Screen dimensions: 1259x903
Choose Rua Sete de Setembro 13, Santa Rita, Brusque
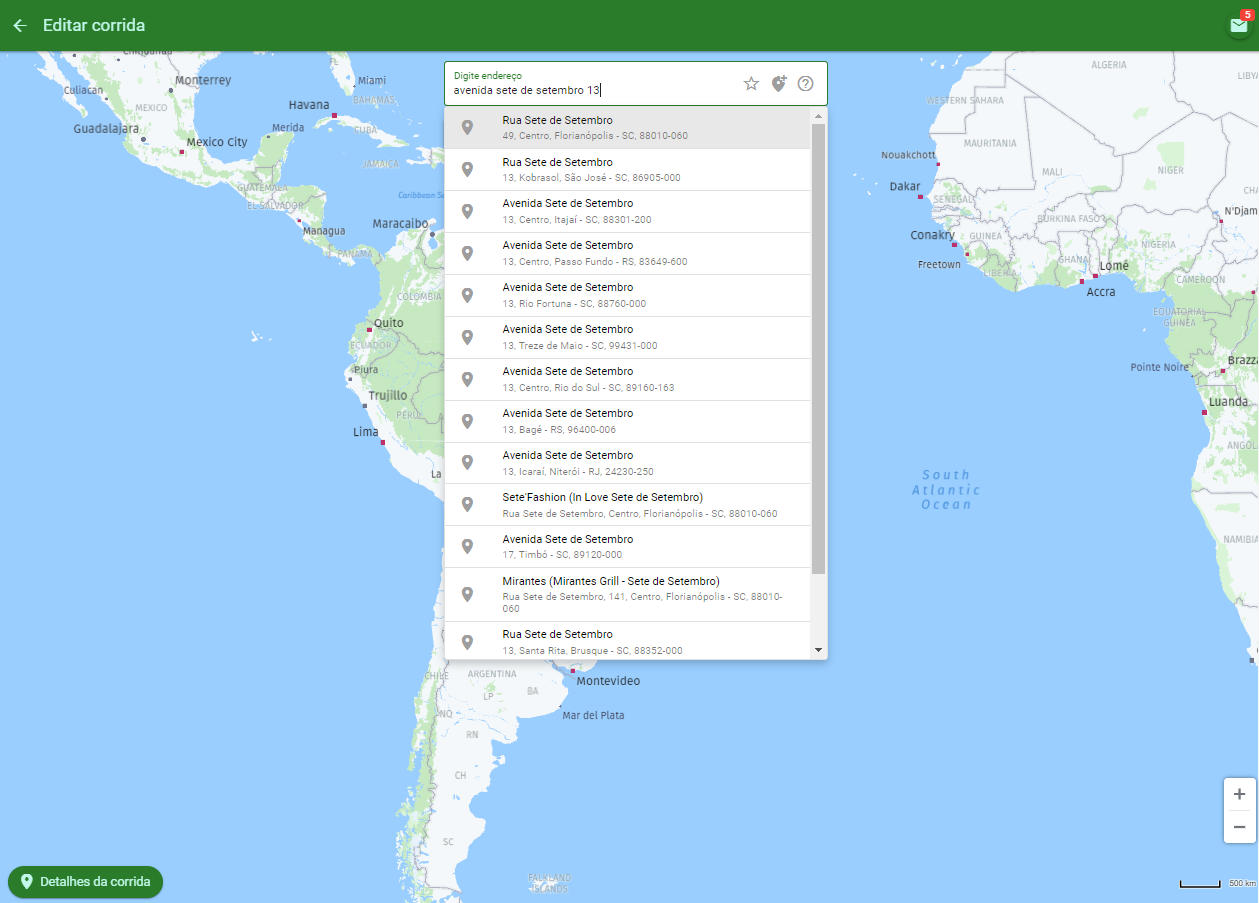[627, 641]
